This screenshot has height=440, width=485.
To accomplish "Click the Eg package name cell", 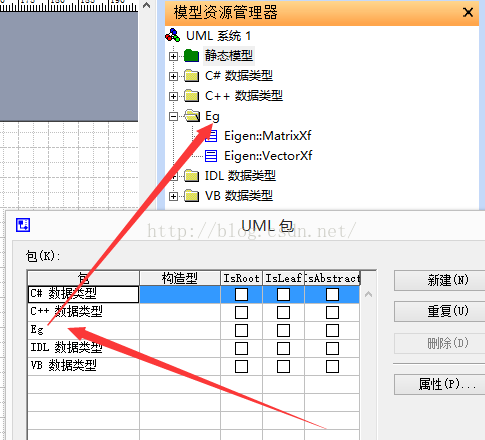I will (x=83, y=330).
